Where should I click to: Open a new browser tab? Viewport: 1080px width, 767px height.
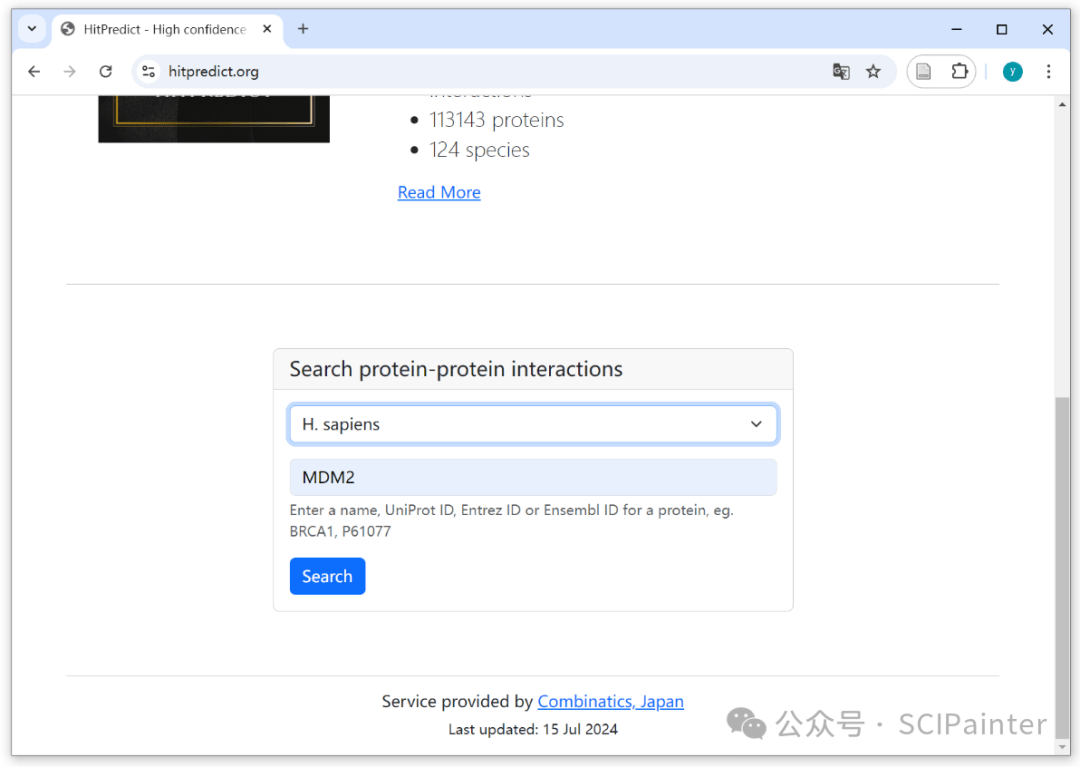303,29
